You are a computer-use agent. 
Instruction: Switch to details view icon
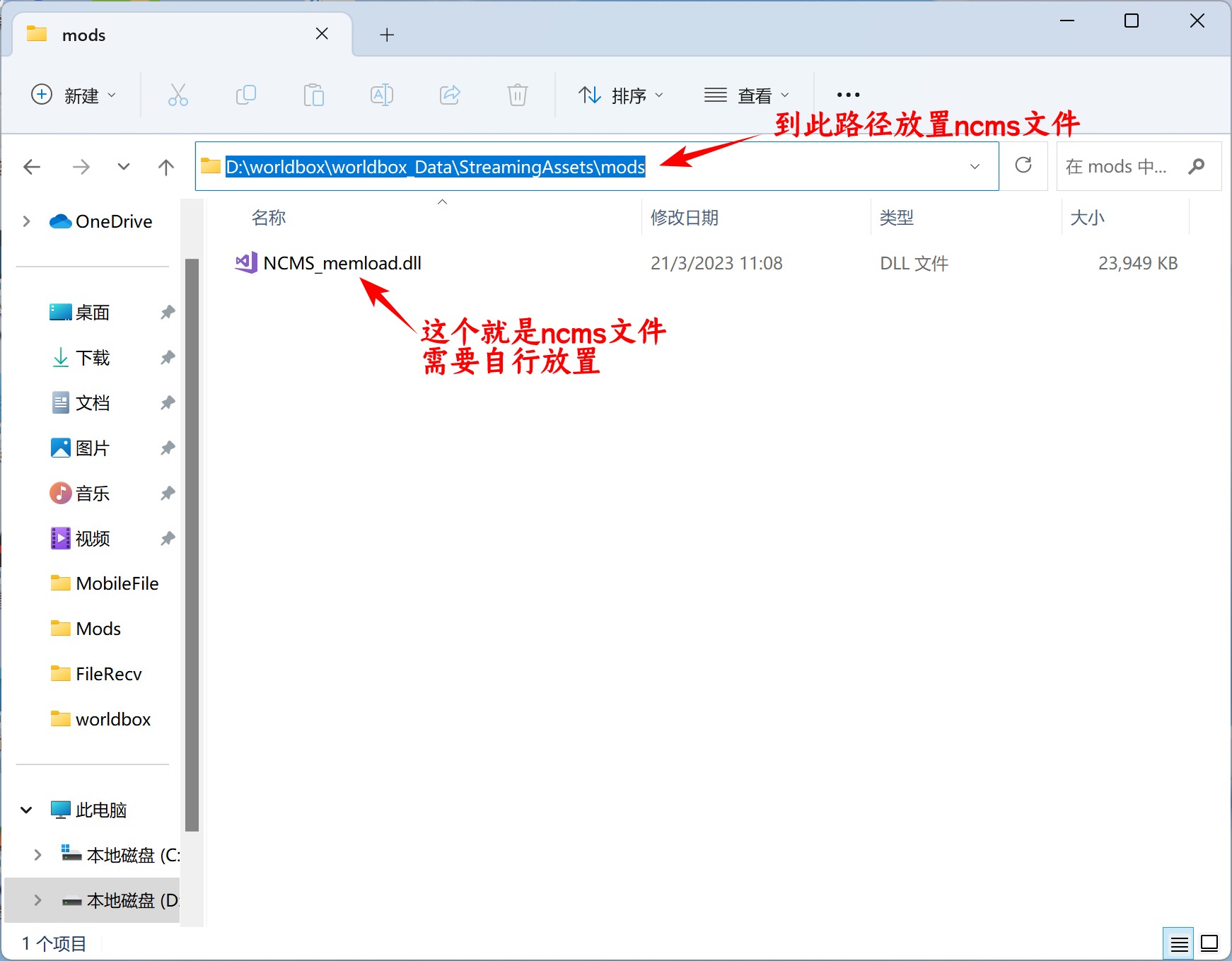pyautogui.click(x=1179, y=943)
